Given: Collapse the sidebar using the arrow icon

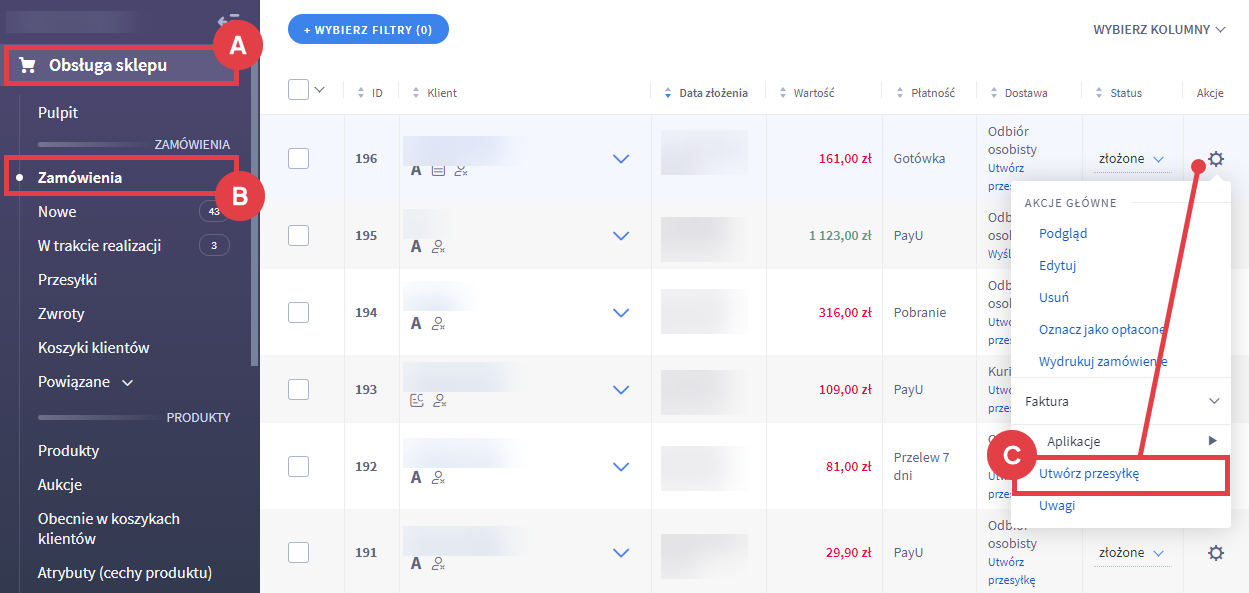Looking at the screenshot, I should tap(228, 19).
